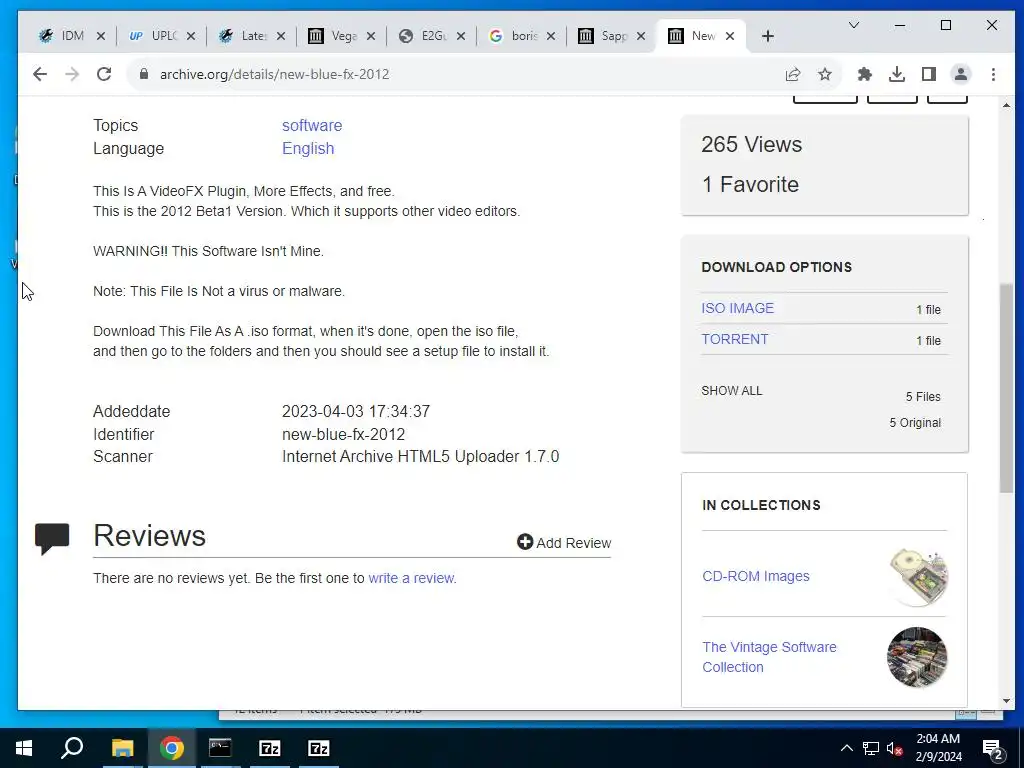Click Chrome icon in taskbar
Viewport: 1024px width, 768px height.
point(171,748)
